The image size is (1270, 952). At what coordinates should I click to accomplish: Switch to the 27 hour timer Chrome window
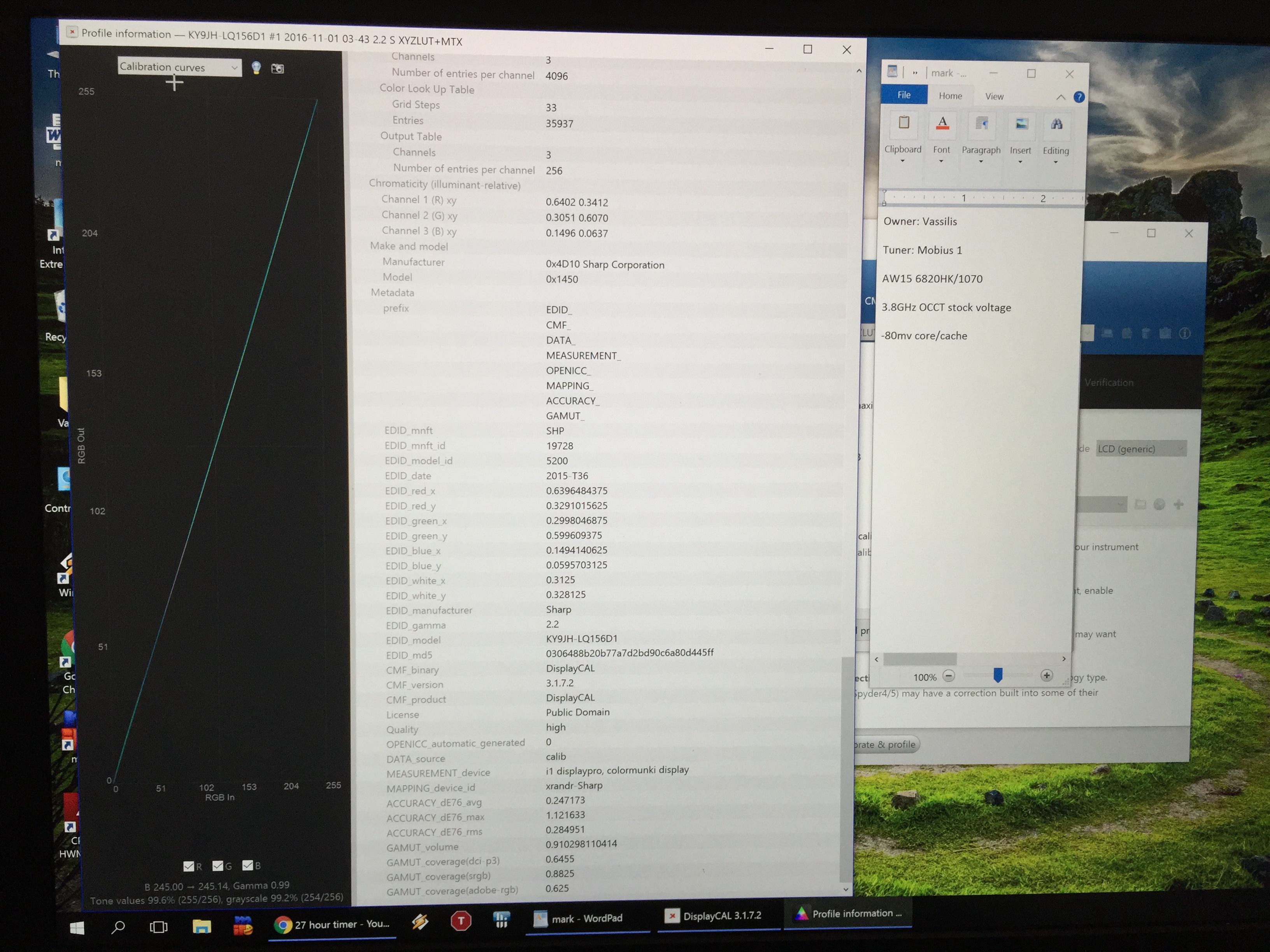point(332,924)
